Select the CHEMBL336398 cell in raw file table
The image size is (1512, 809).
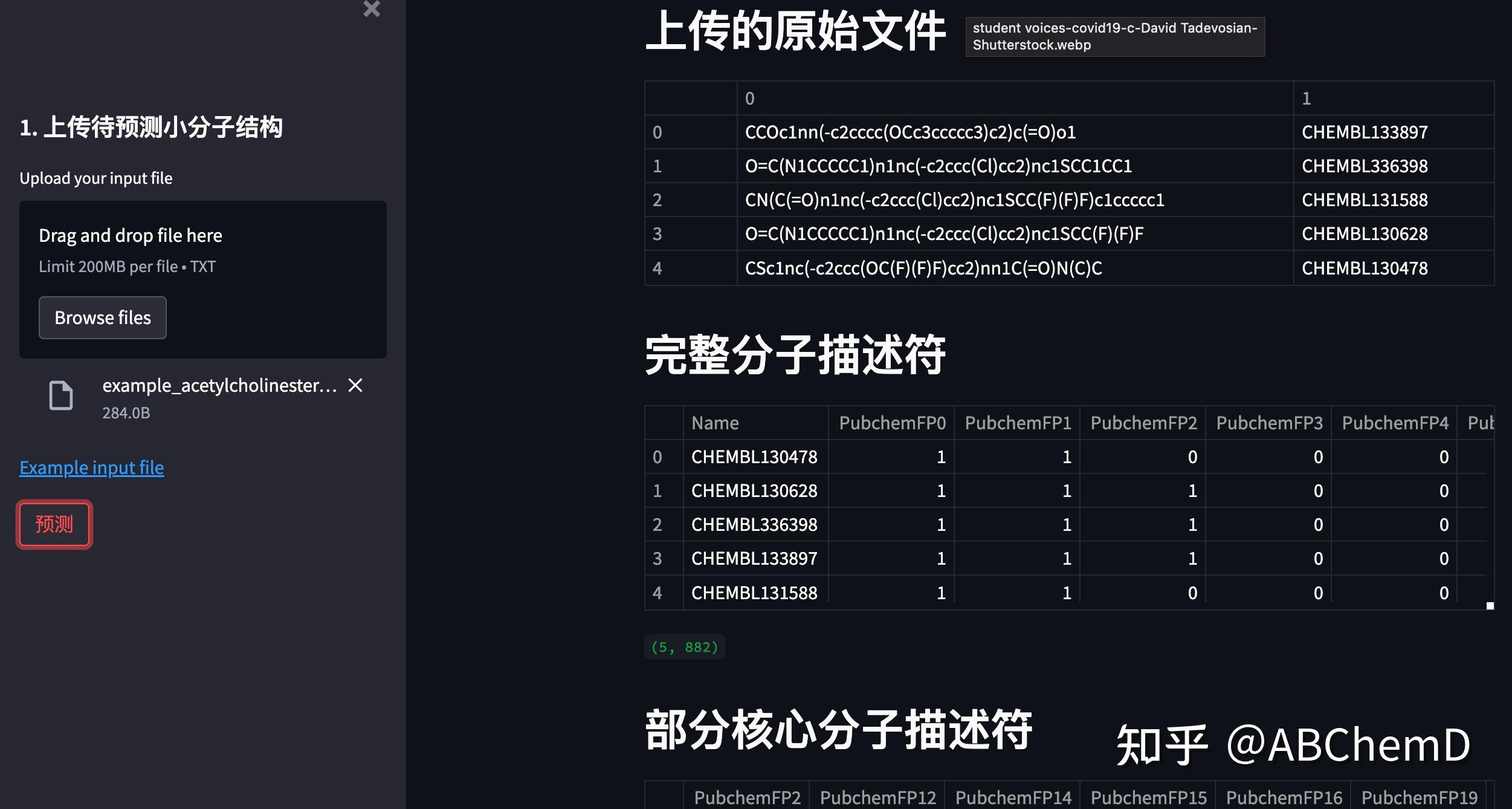(1365, 166)
